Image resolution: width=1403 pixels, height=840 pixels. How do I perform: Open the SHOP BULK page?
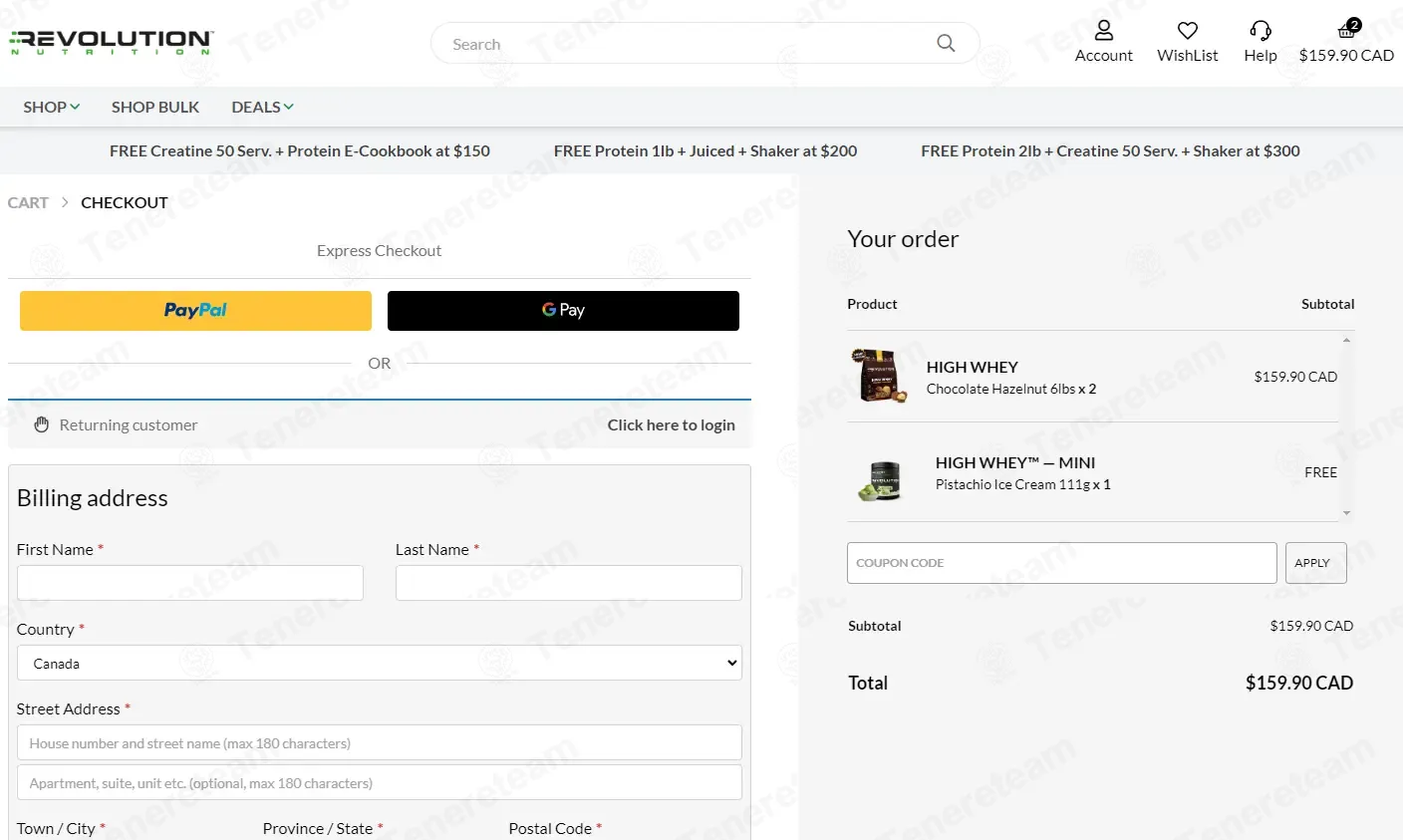click(155, 107)
